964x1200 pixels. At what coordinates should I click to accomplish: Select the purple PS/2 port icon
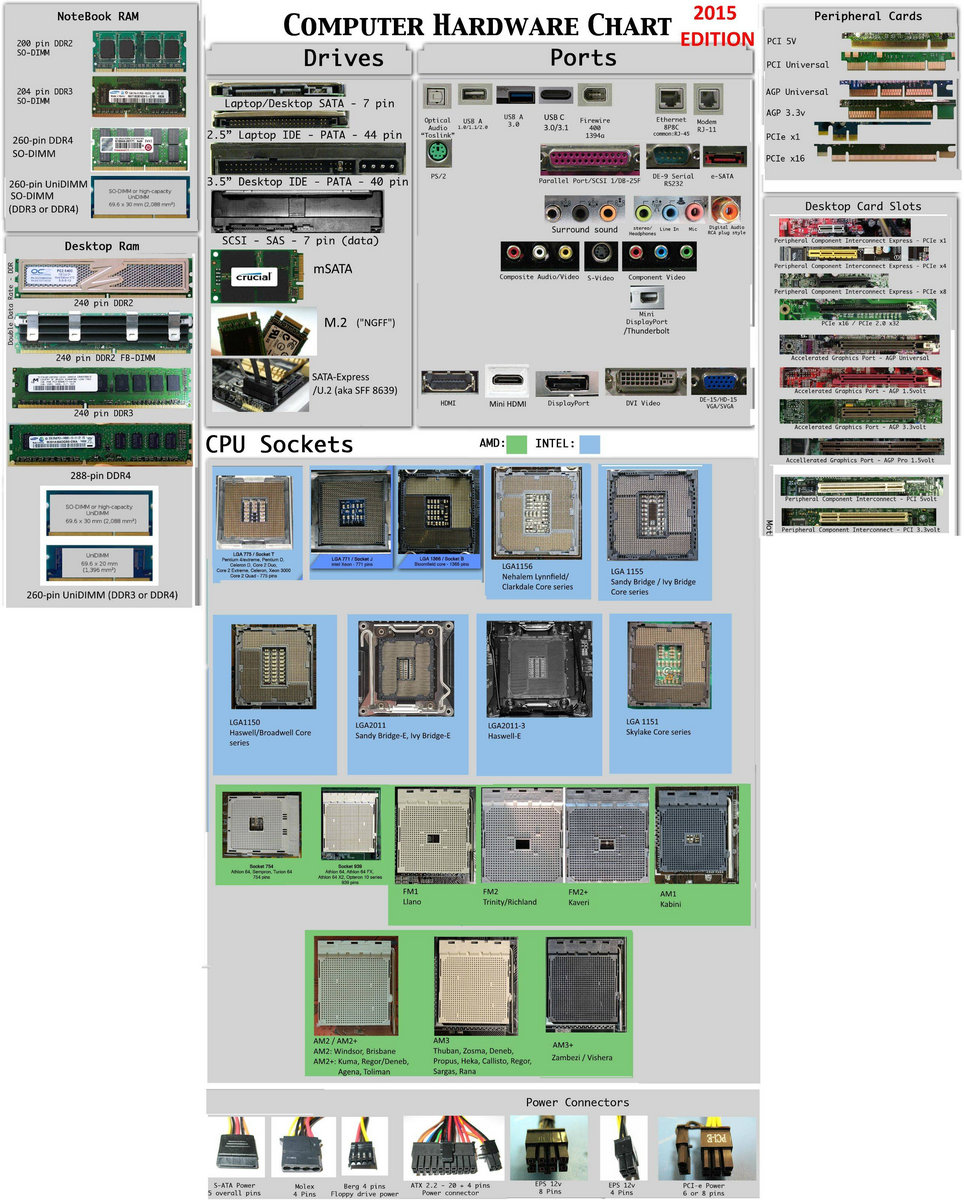[436, 155]
